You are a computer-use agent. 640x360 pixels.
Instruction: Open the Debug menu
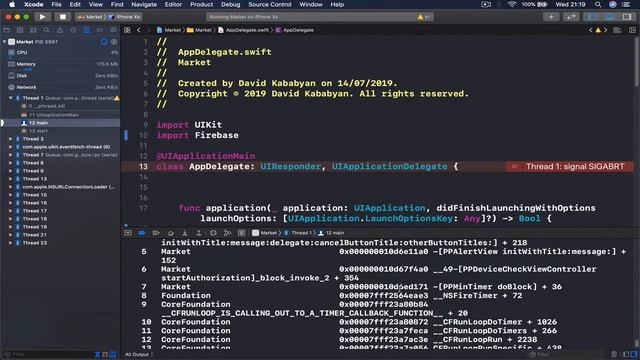(231, 4)
